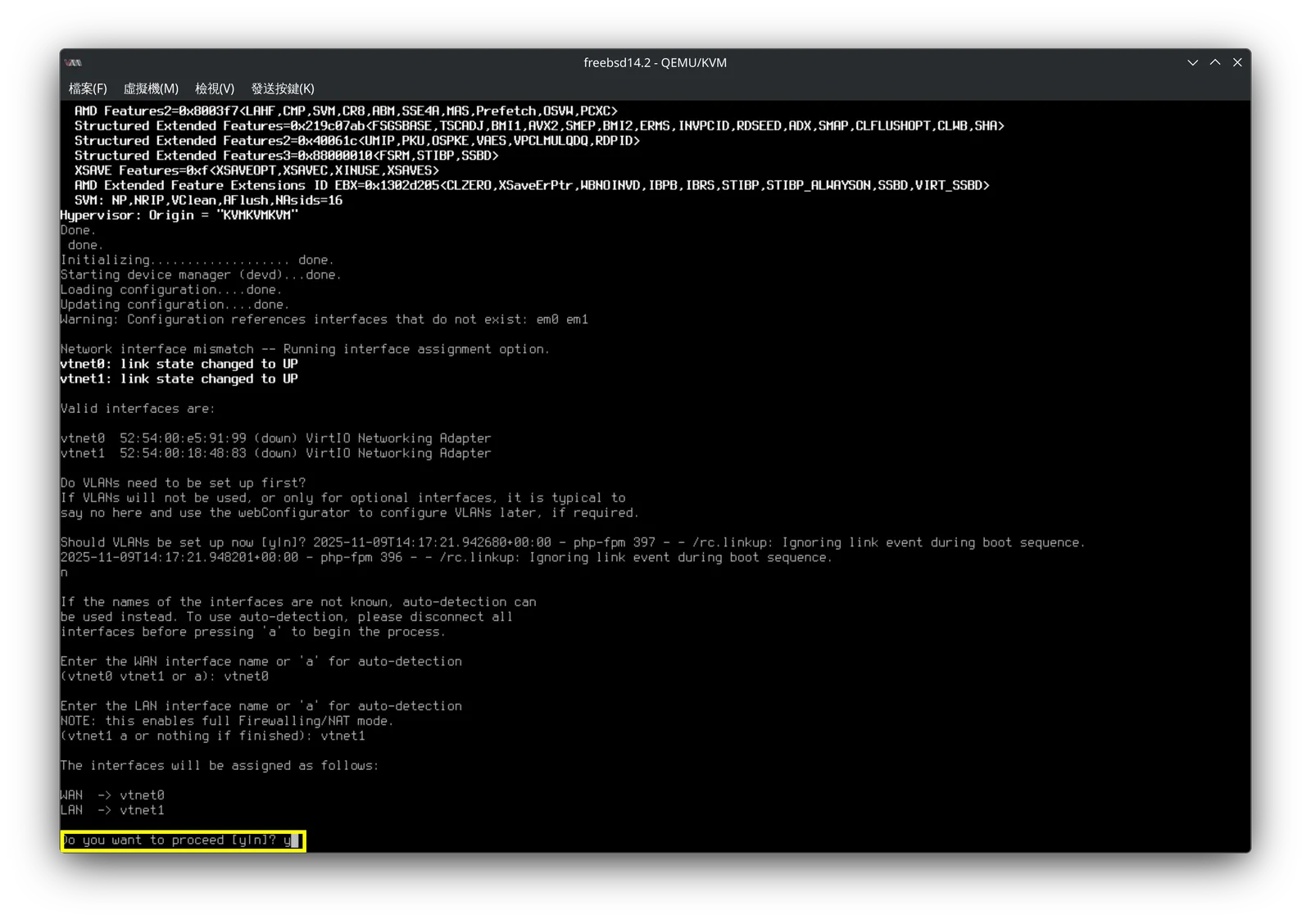Click the LAN entry '(vtnet1 a or nothing if finished)' line

click(x=213, y=736)
